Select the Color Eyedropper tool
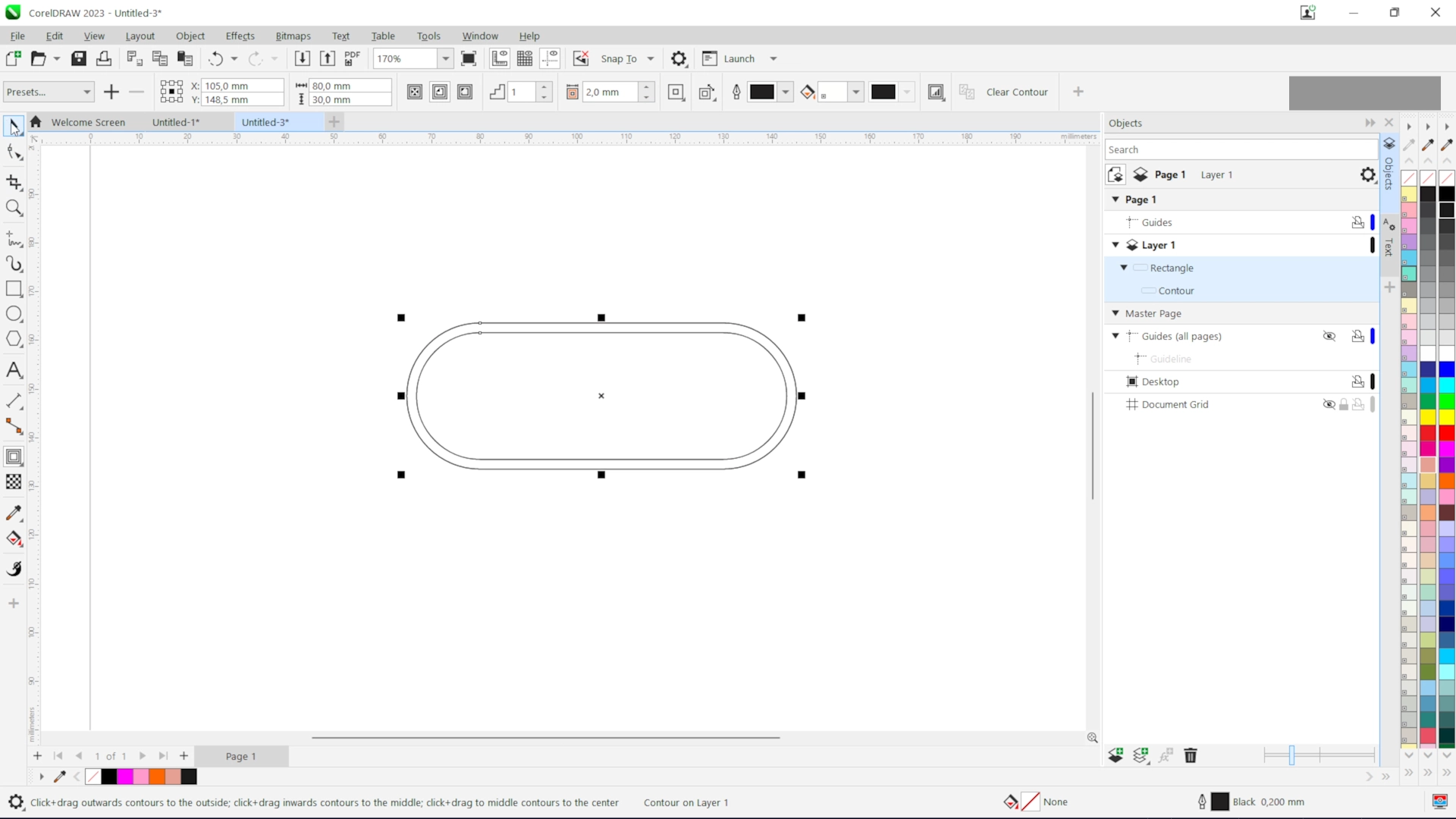Viewport: 1456px width, 819px height. pyautogui.click(x=14, y=513)
